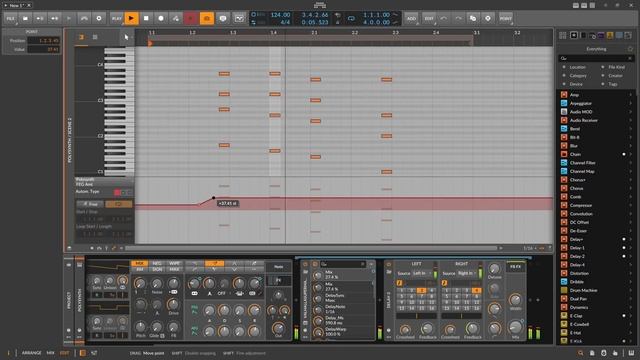Toggle the automation write button in the transport

(176, 18)
